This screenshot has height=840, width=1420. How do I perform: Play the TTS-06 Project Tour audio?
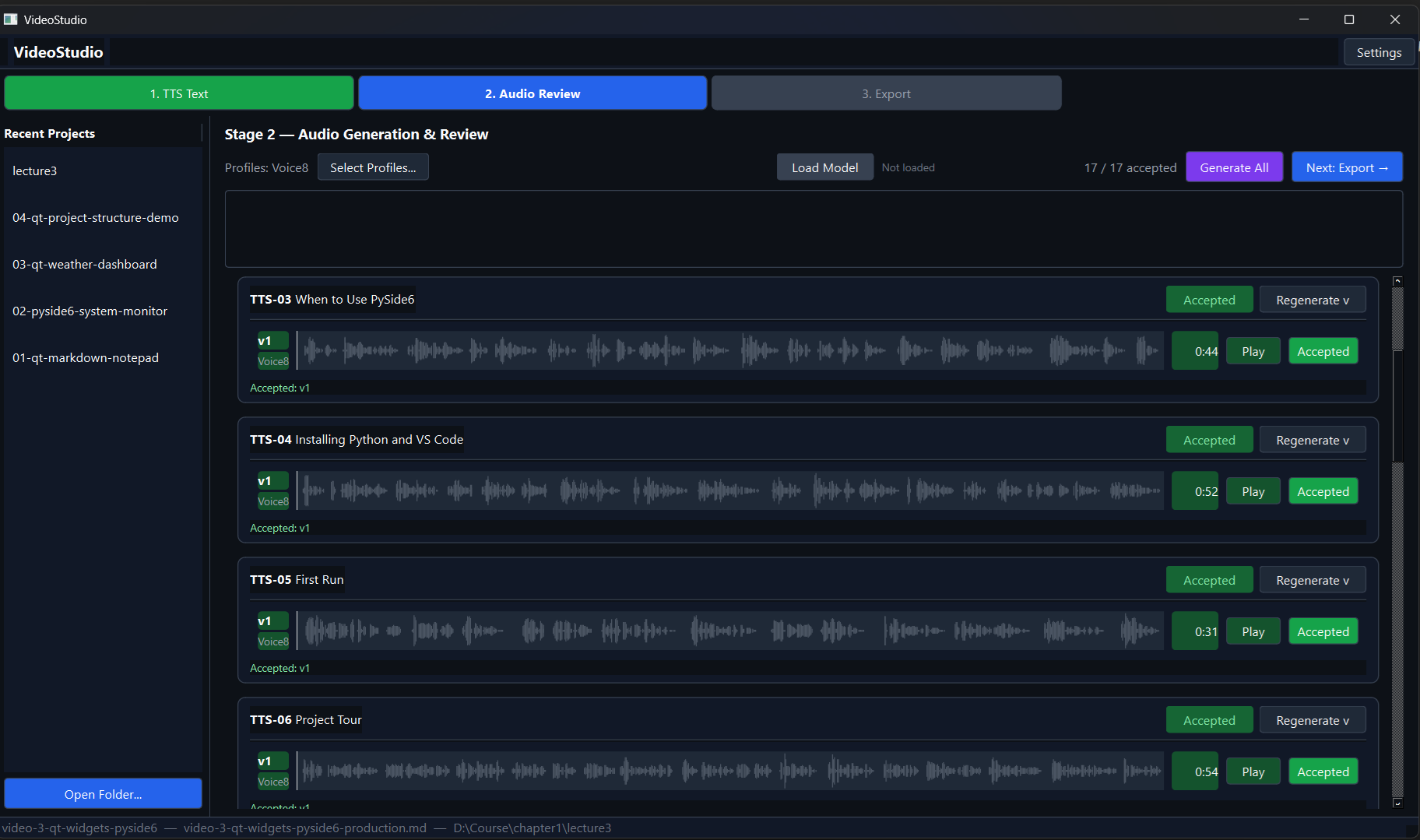click(x=1252, y=771)
